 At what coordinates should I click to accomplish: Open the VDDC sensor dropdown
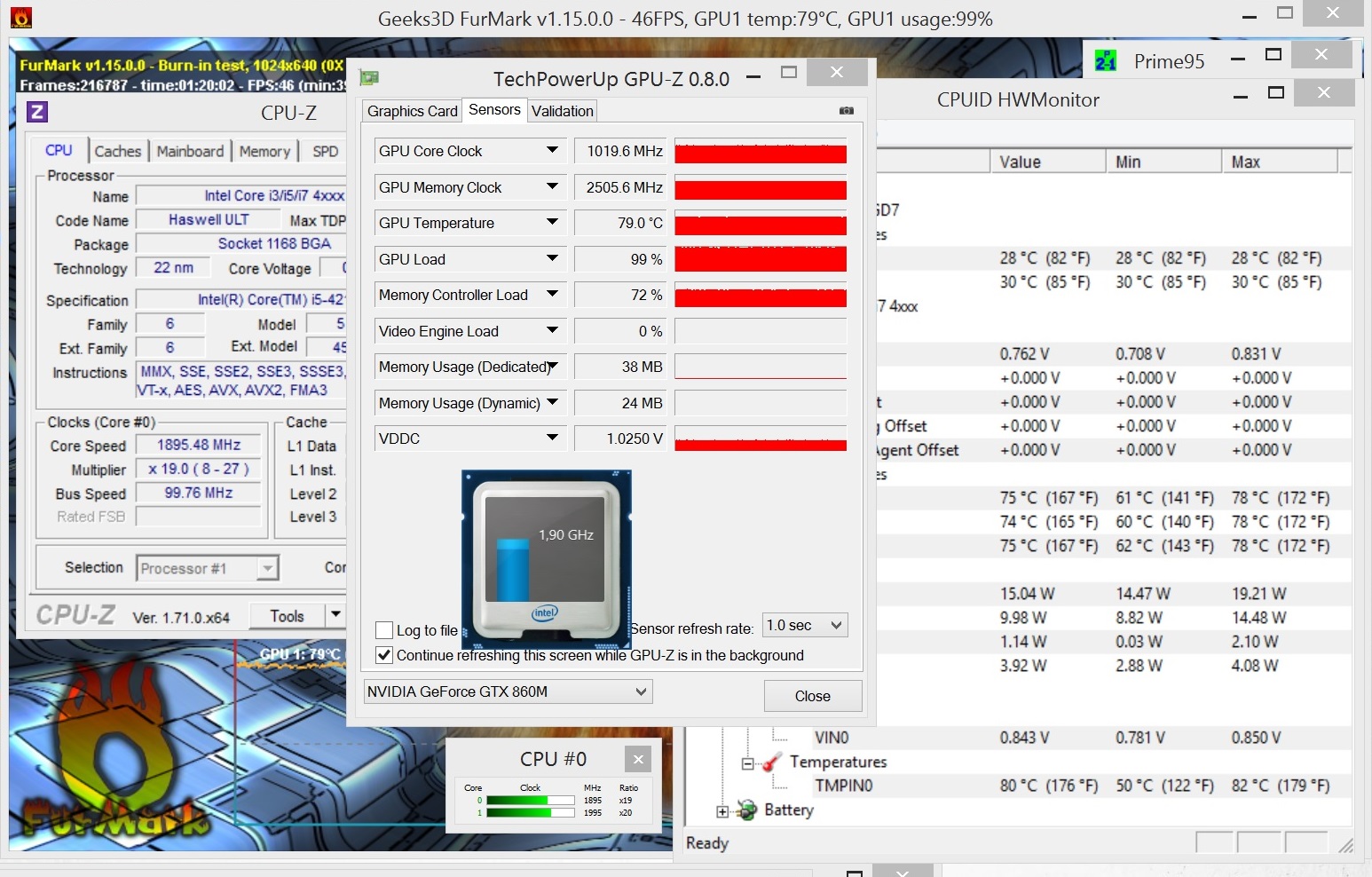pos(552,438)
